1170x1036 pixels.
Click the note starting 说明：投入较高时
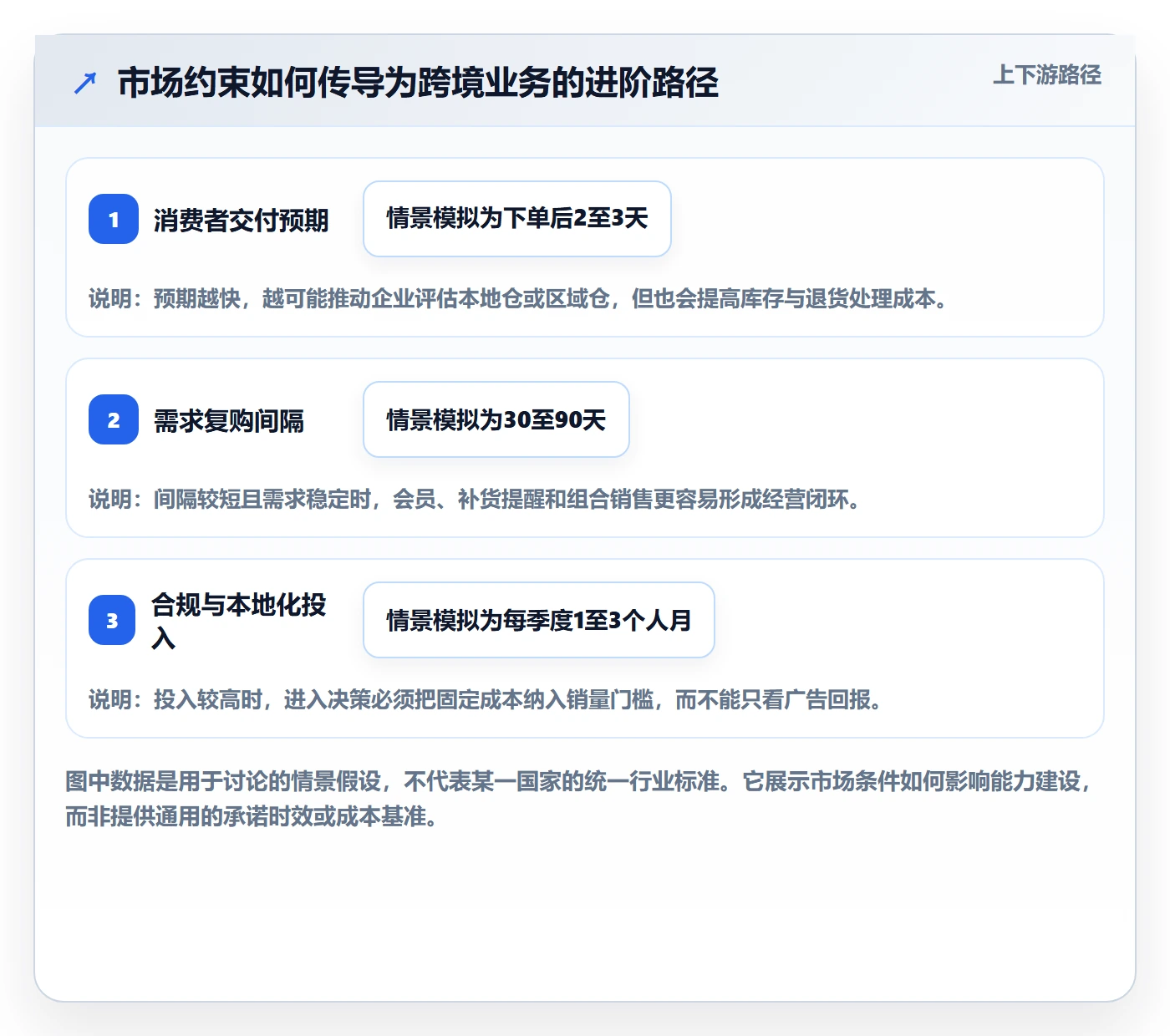[x=486, y=699]
